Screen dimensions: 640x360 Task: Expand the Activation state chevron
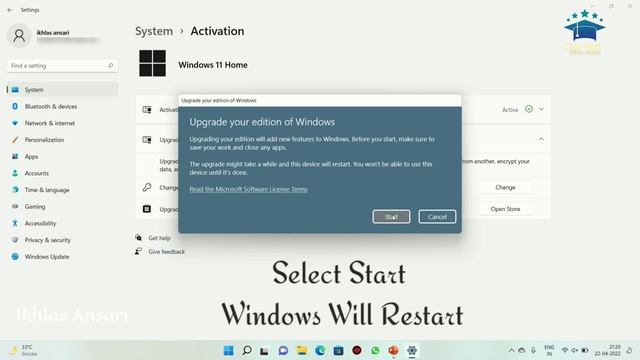(x=541, y=109)
